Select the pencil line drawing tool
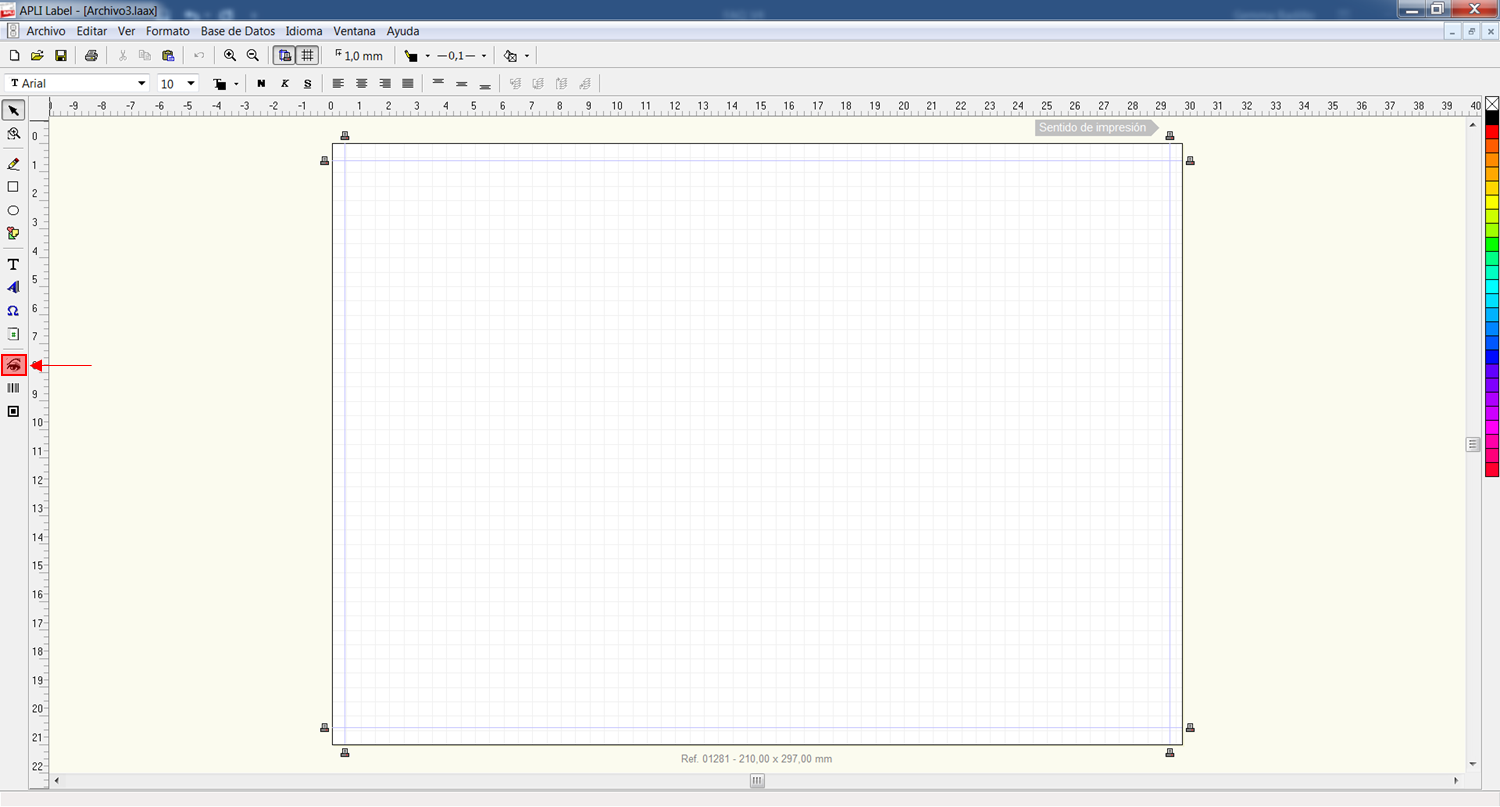The image size is (1500, 807). point(14,164)
